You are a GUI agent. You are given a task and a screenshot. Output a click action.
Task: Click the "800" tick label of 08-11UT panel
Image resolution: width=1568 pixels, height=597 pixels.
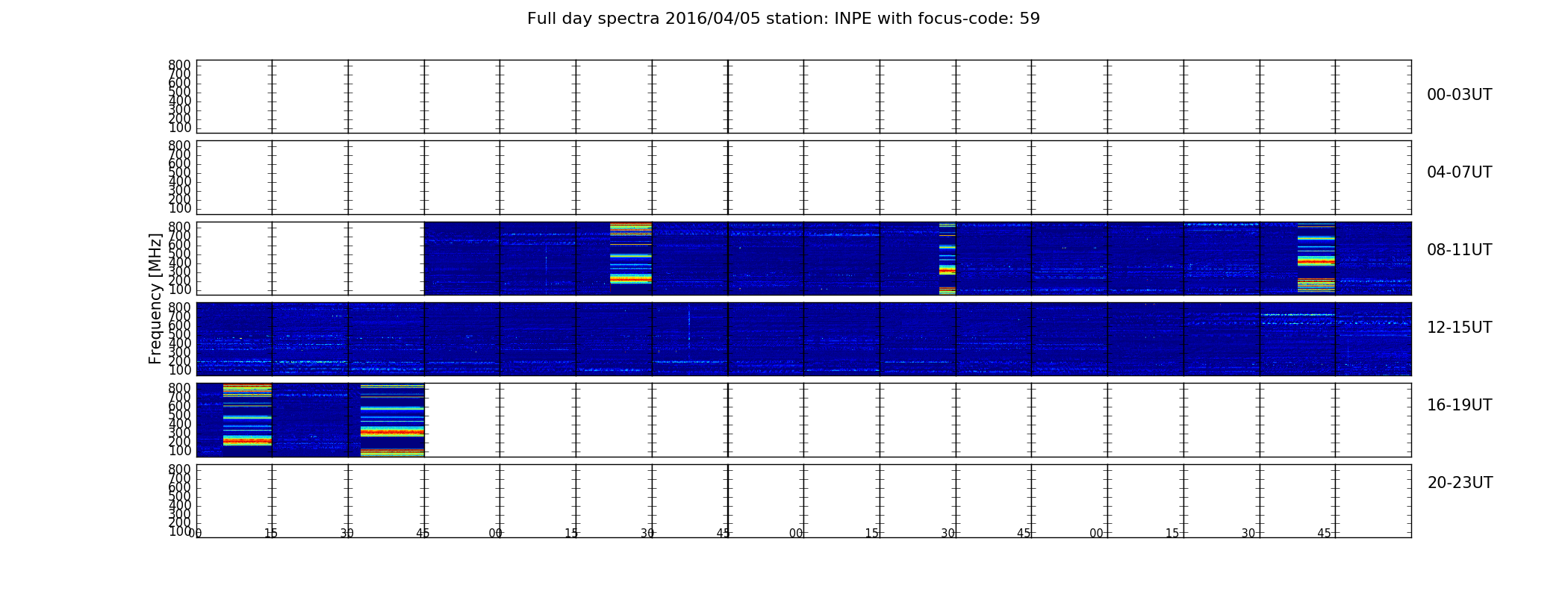click(x=180, y=226)
